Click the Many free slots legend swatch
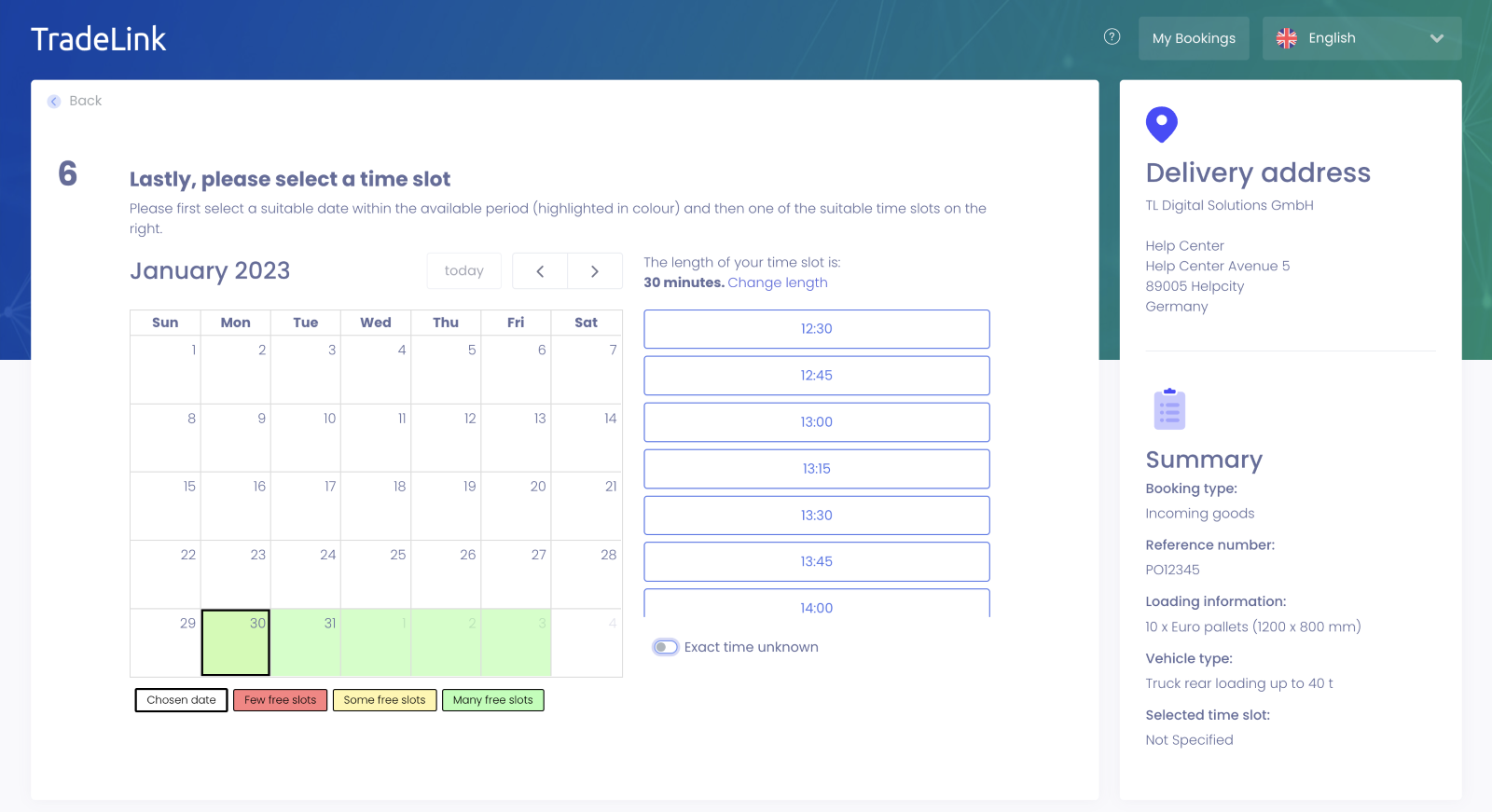This screenshot has width=1492, height=812. [x=492, y=700]
